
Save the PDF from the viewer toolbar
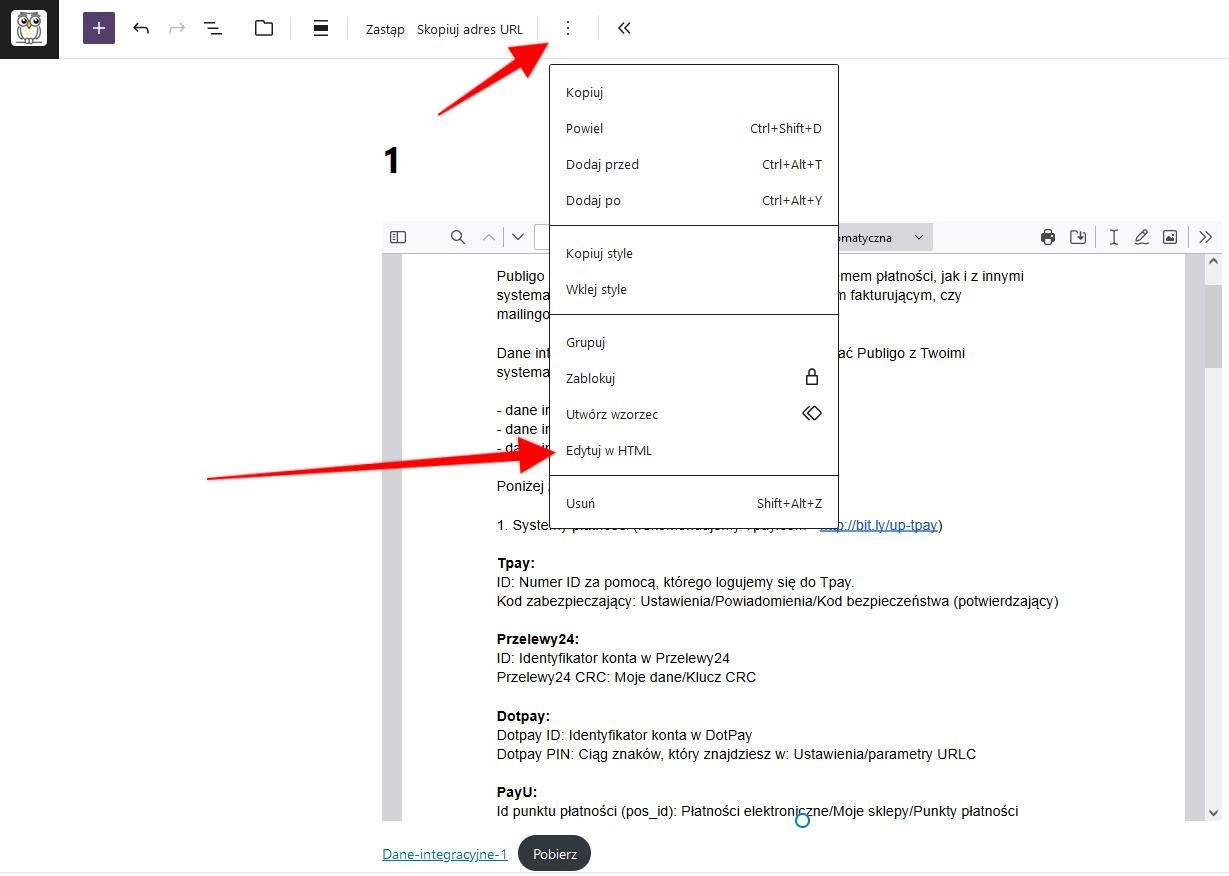pyautogui.click(x=1078, y=237)
